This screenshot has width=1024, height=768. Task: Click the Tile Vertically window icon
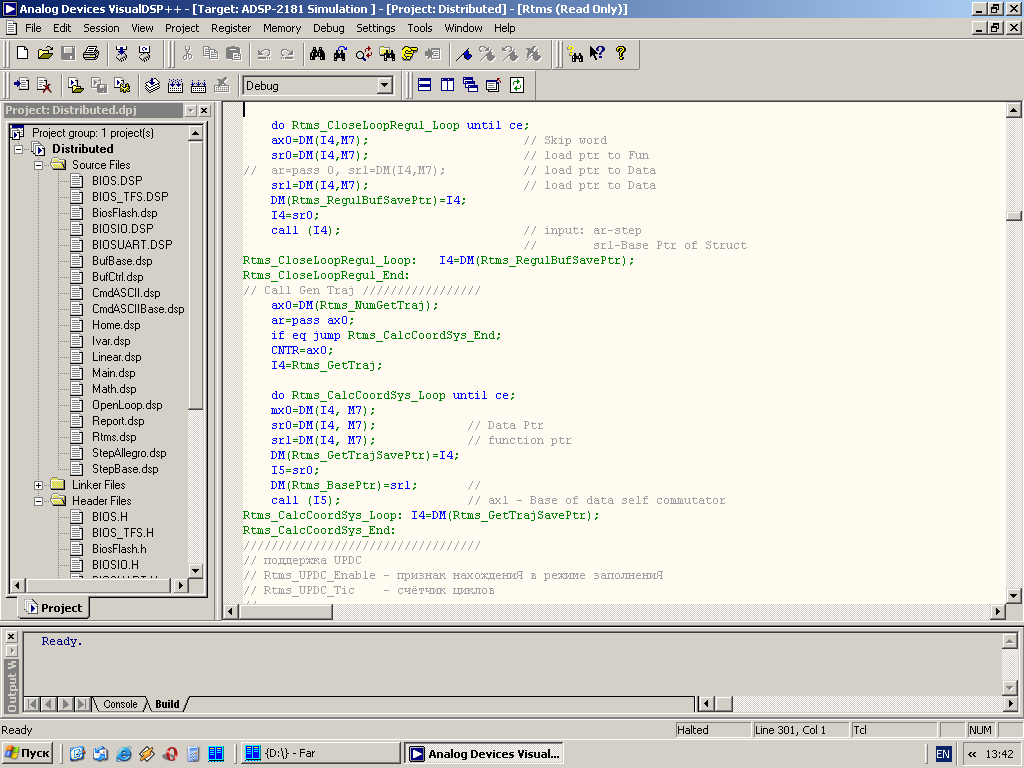click(x=447, y=85)
